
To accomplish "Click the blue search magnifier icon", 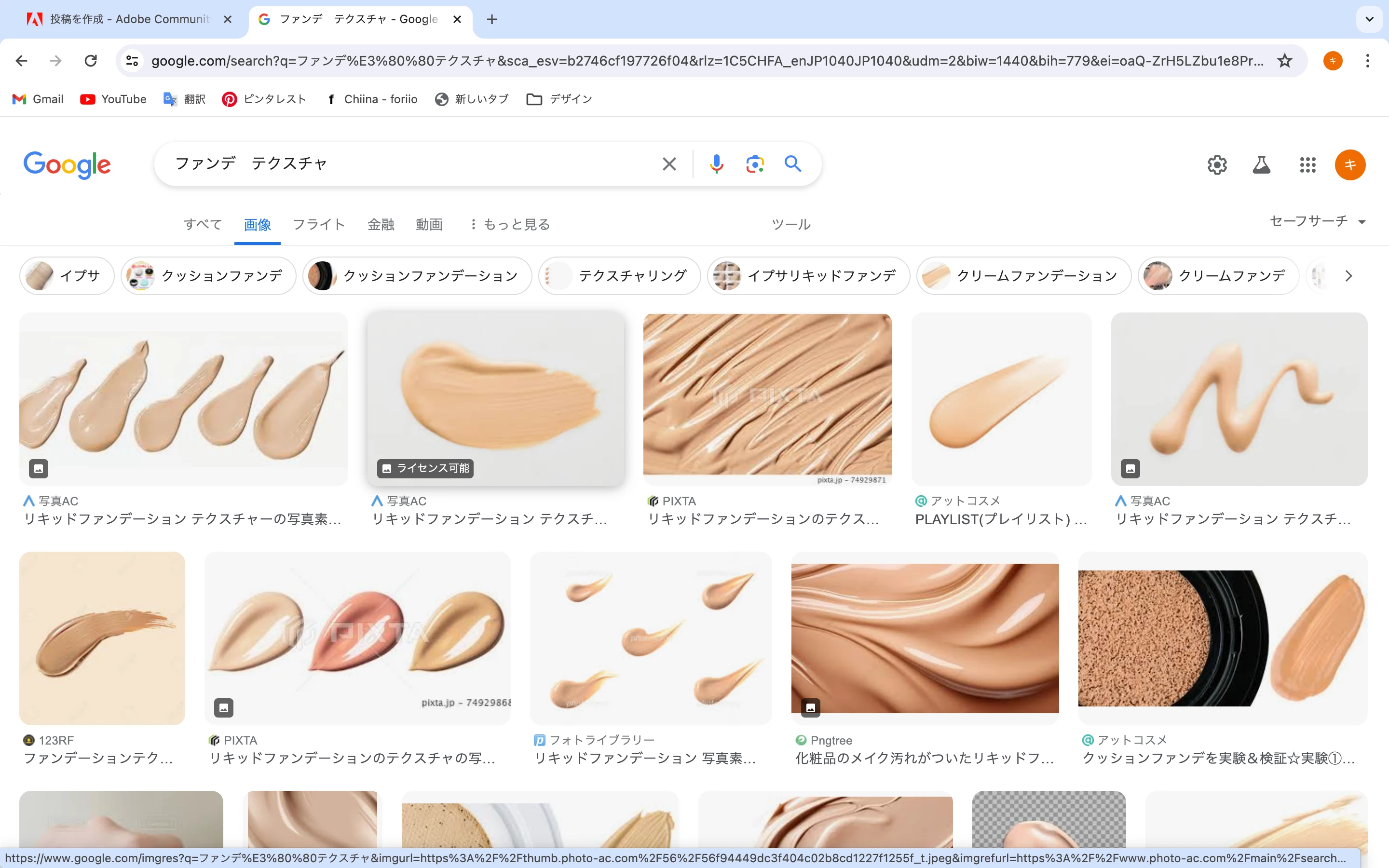I will [793, 164].
